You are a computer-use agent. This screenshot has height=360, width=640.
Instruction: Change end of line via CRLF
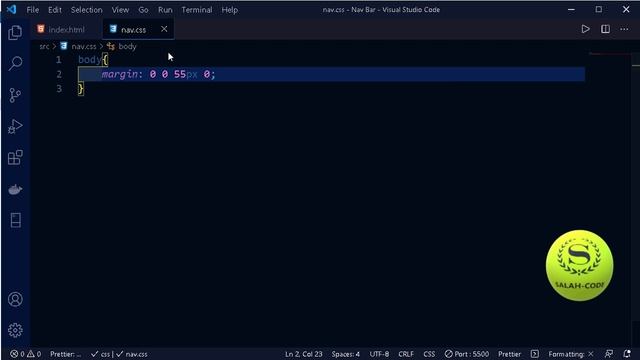(x=406, y=354)
